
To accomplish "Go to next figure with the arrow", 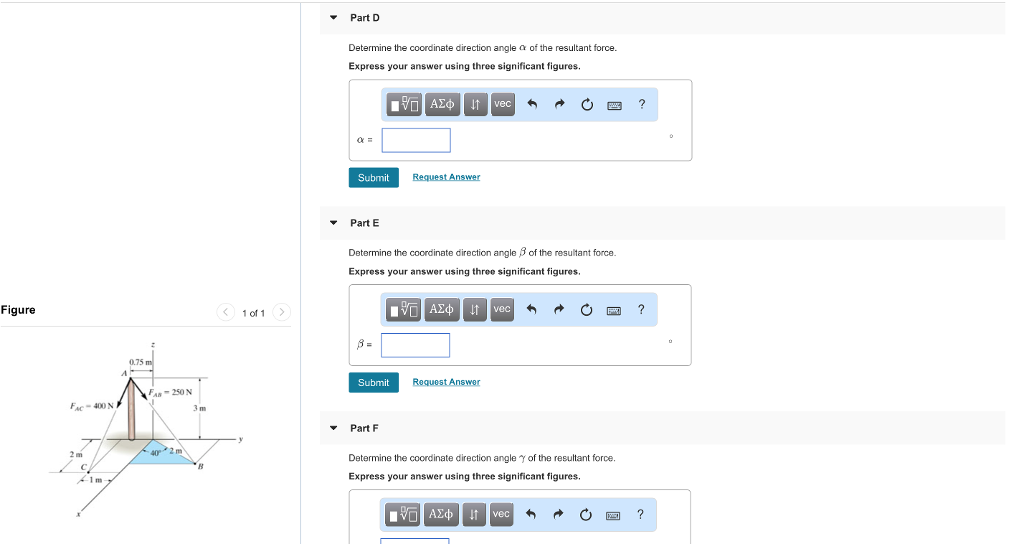I will (282, 313).
